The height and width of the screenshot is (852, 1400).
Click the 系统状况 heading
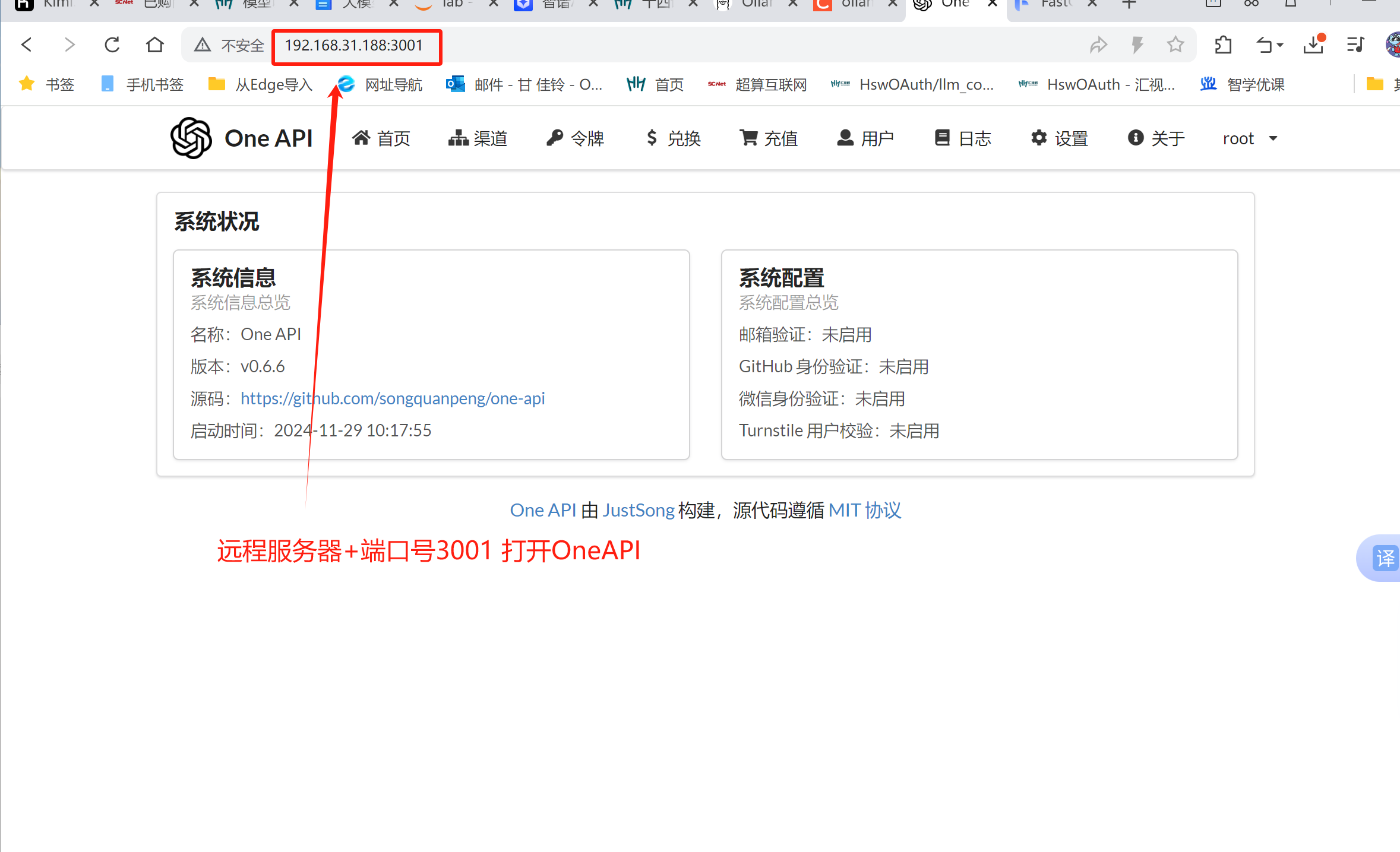217,221
